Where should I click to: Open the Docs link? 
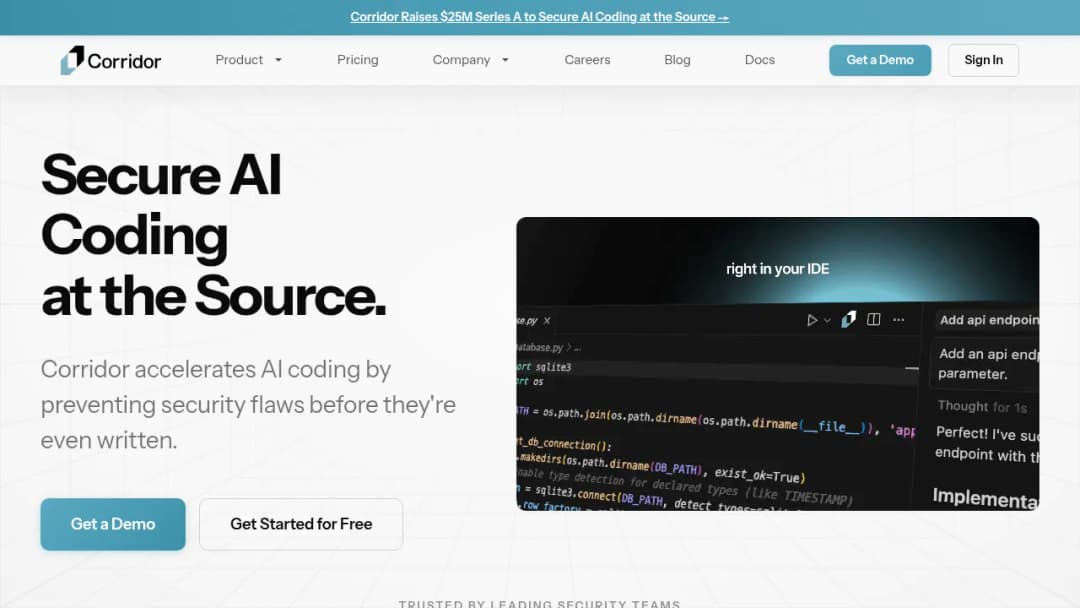click(x=760, y=60)
